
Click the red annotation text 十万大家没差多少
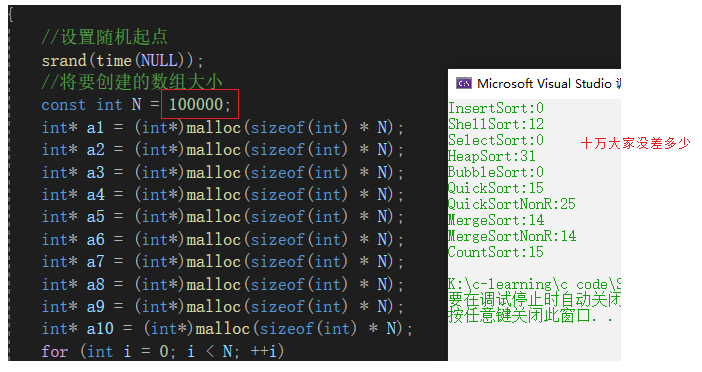(x=635, y=143)
